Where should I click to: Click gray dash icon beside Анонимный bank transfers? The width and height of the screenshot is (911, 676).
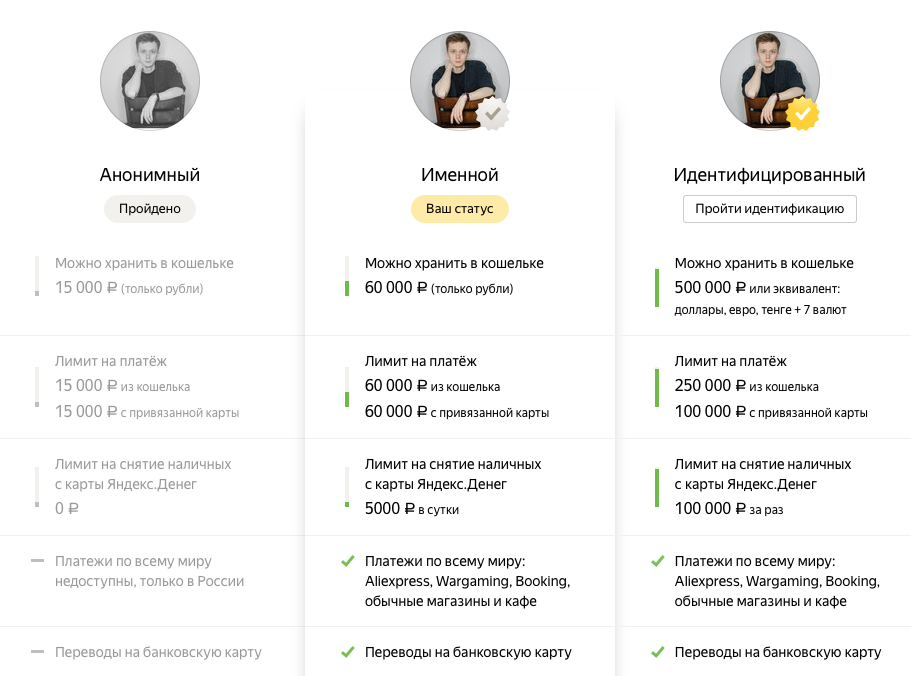coord(37,652)
